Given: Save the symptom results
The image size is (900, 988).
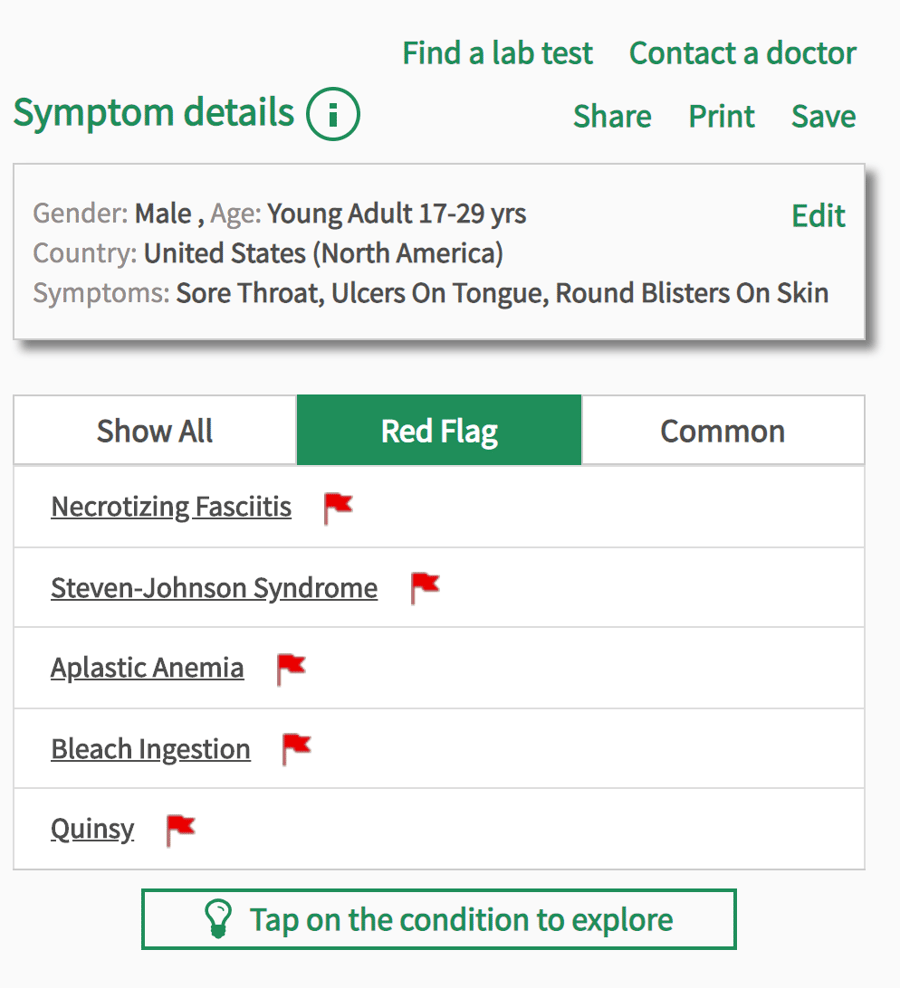Looking at the screenshot, I should click(x=823, y=116).
